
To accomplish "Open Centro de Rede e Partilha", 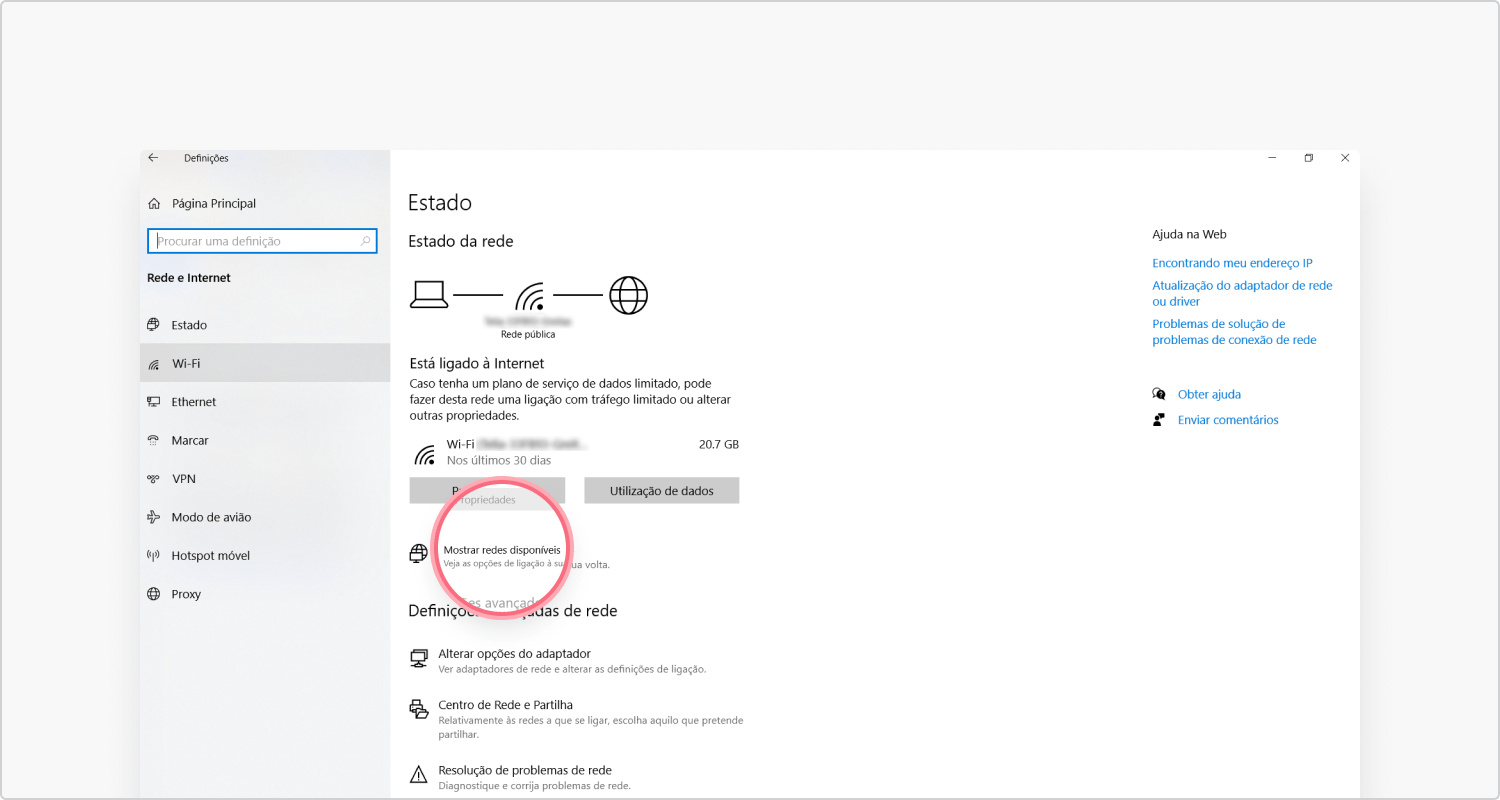I will (x=505, y=705).
